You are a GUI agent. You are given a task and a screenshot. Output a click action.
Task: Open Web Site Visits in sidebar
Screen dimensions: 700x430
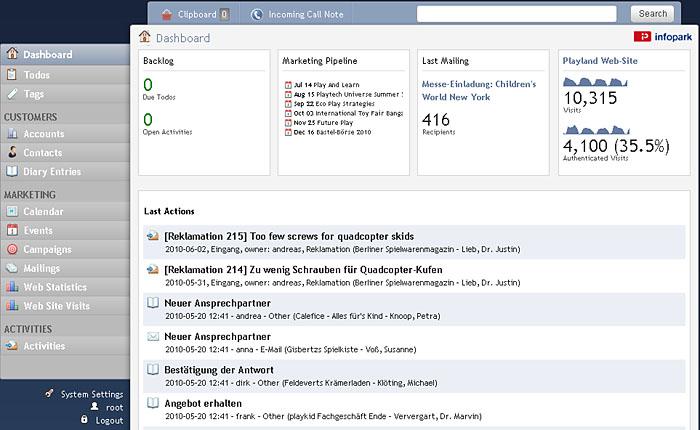pos(65,306)
